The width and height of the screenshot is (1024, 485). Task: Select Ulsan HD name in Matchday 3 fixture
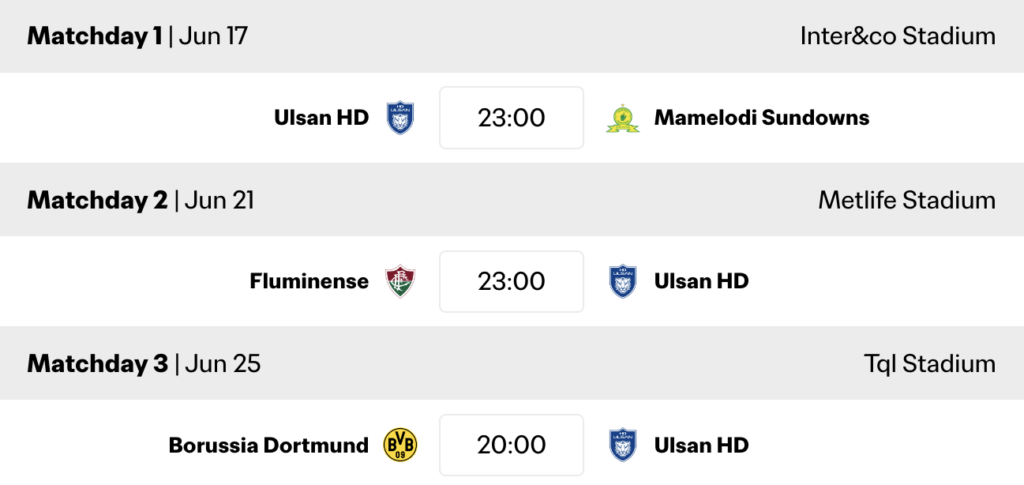pos(701,445)
